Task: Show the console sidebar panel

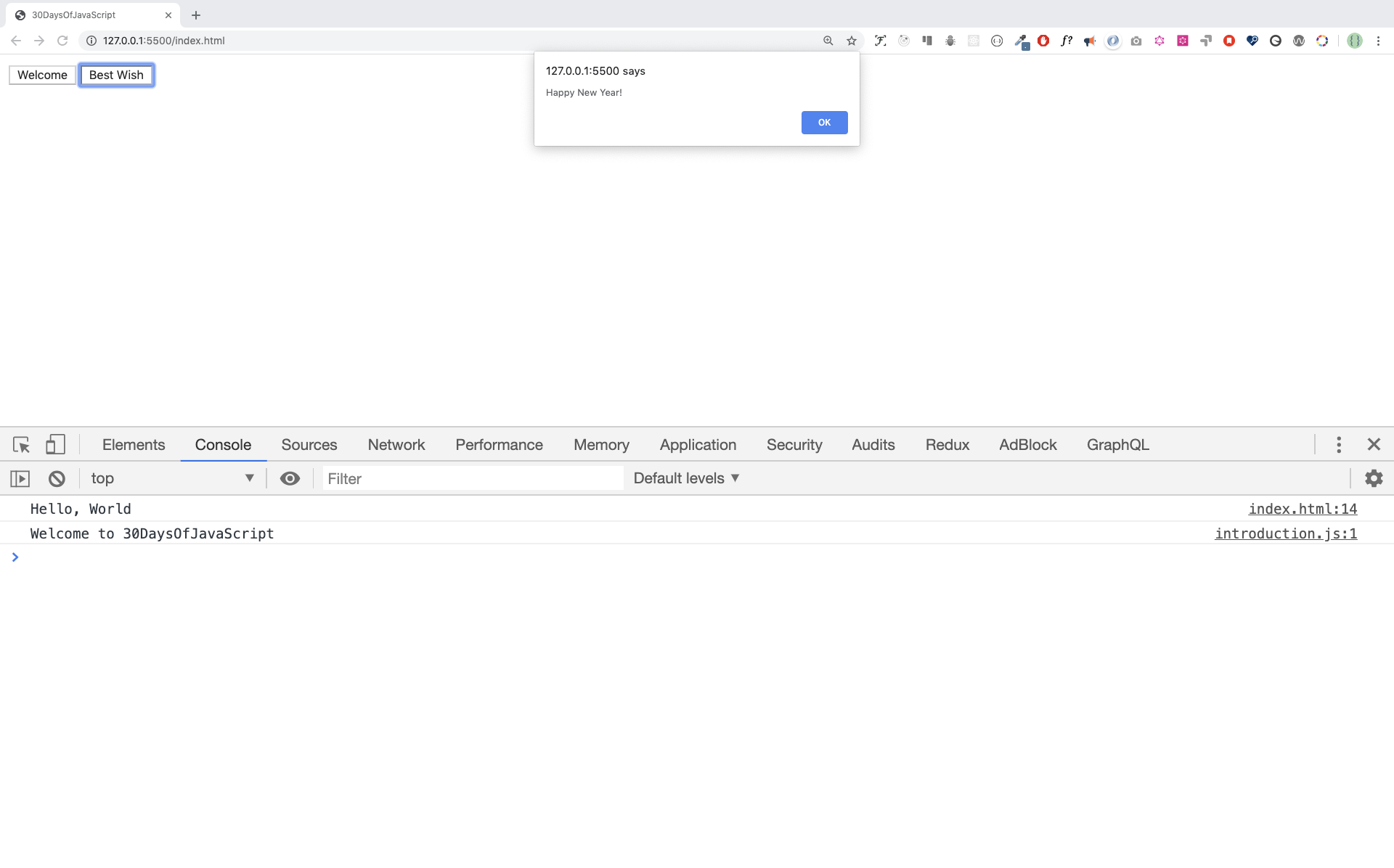Action: point(20,478)
